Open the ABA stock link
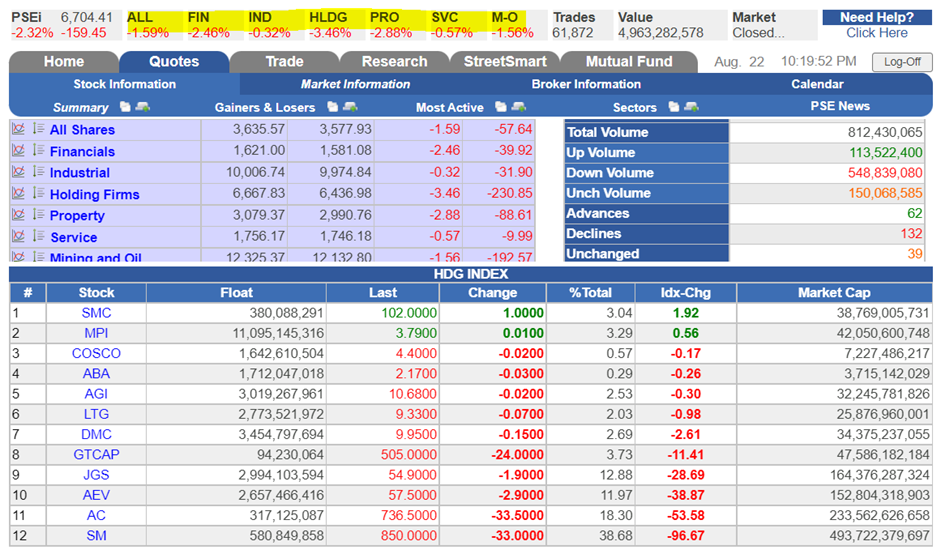Image resolution: width=941 pixels, height=554 pixels. click(96, 373)
